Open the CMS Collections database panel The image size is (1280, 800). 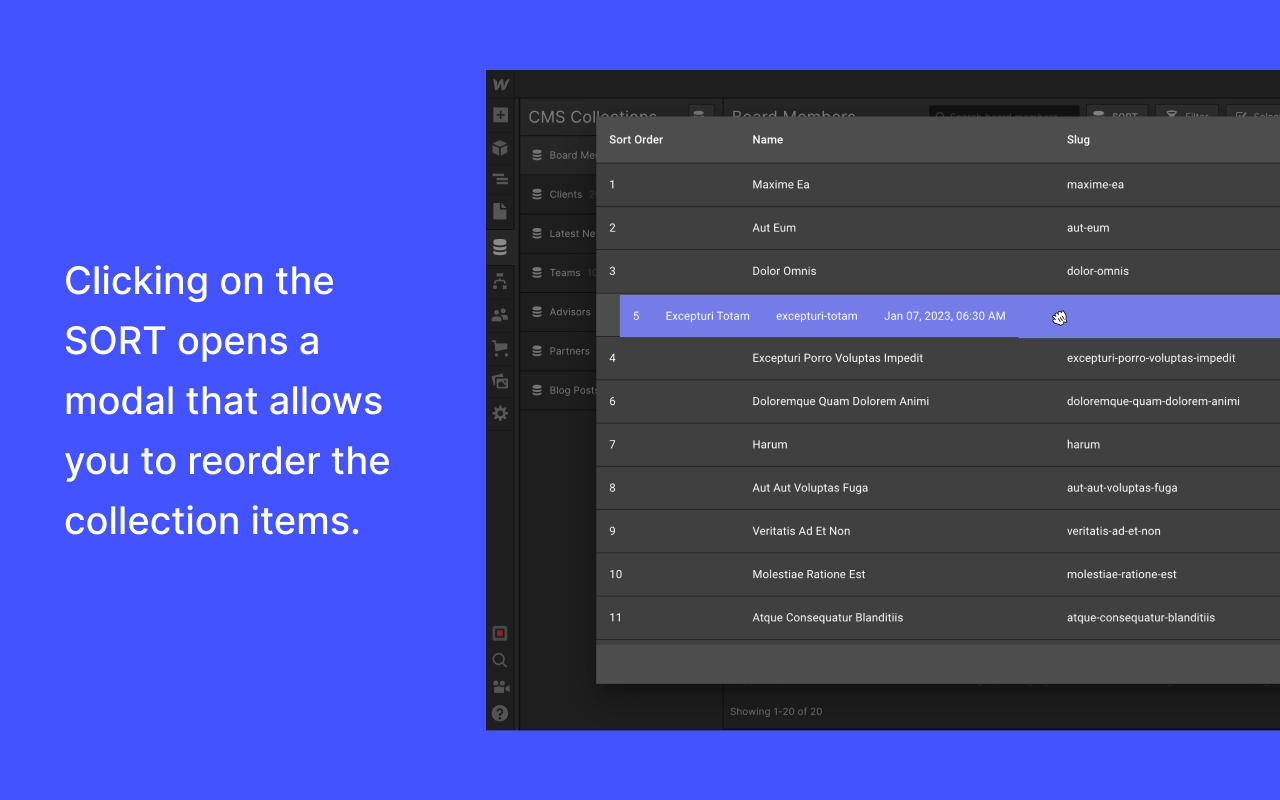[x=500, y=248]
